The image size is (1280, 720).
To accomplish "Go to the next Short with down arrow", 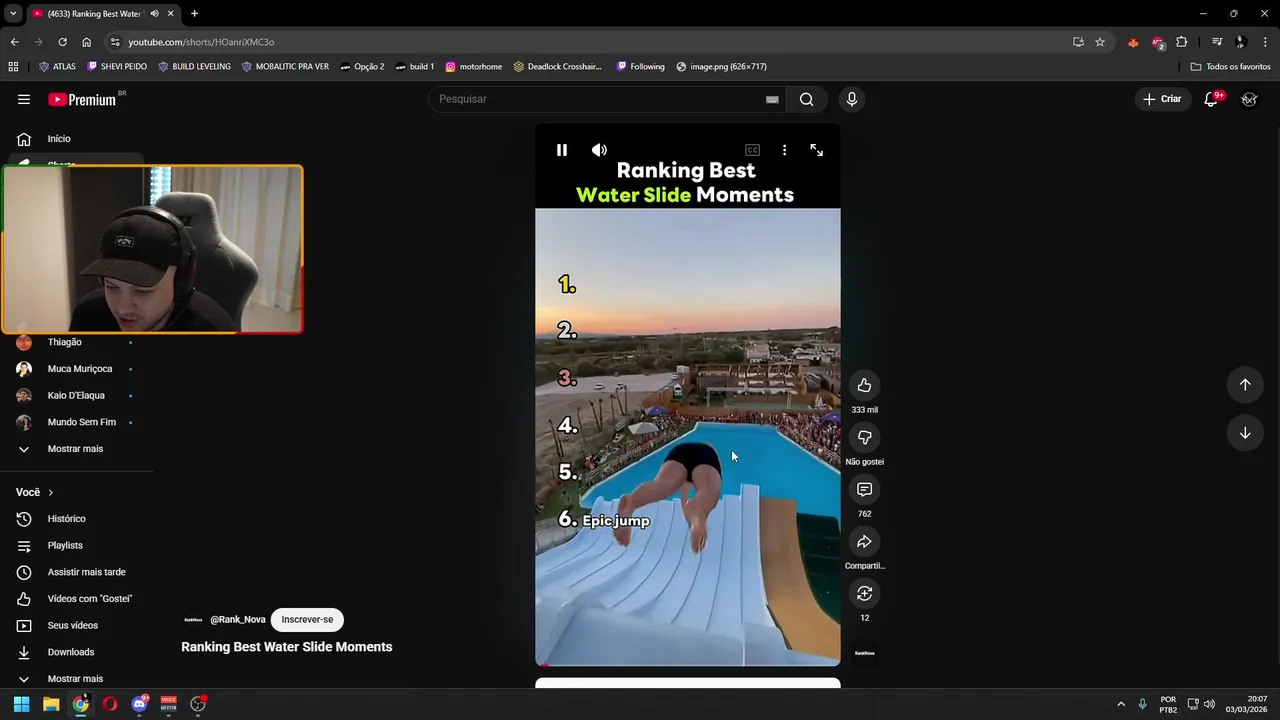I will click(x=1245, y=433).
